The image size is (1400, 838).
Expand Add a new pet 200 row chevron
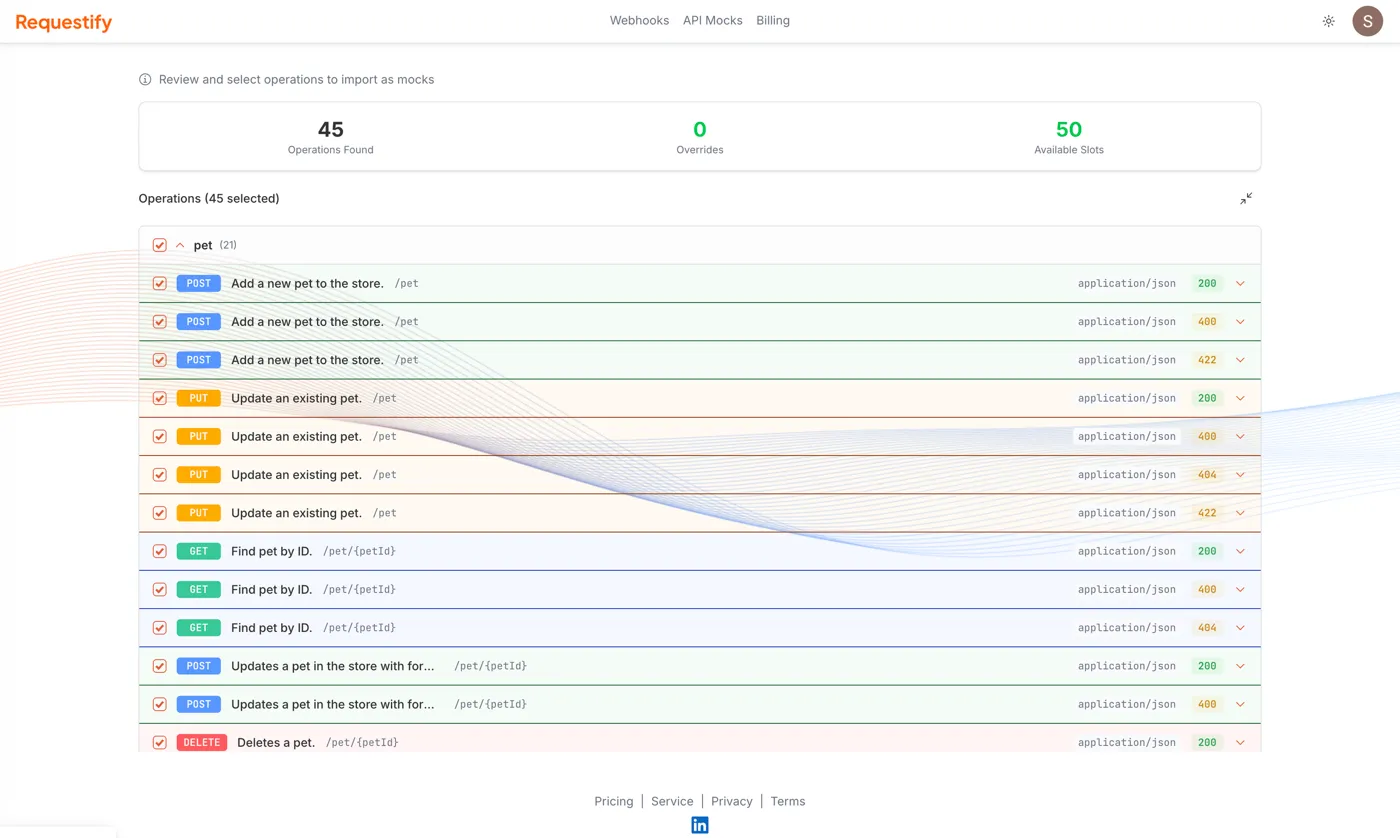pos(1240,283)
